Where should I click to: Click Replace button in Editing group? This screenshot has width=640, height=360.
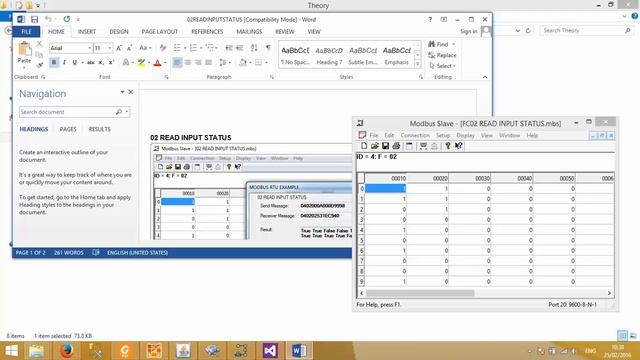point(442,55)
